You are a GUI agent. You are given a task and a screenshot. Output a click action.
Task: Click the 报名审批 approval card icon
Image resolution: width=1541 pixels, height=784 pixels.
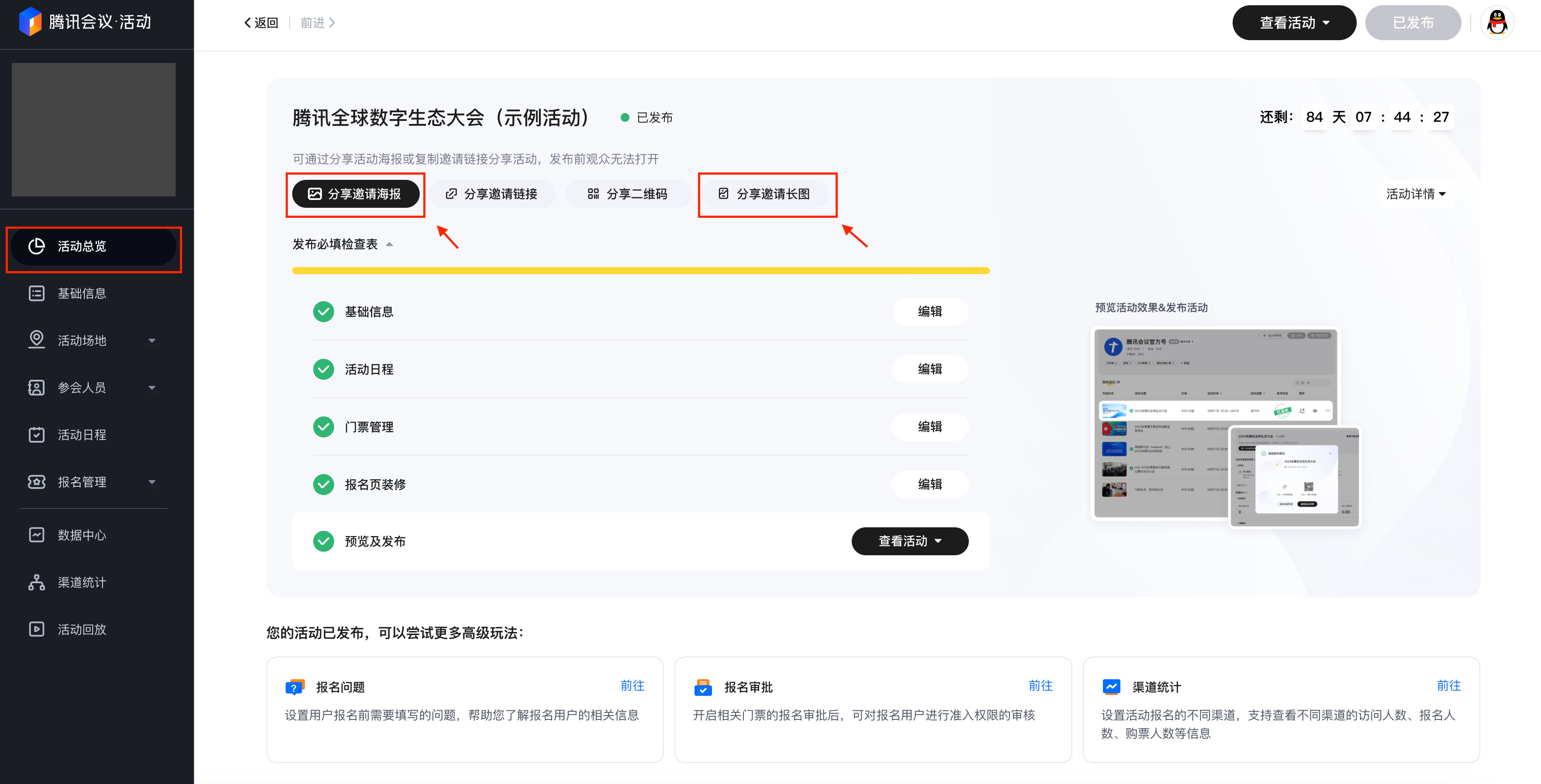[x=703, y=687]
